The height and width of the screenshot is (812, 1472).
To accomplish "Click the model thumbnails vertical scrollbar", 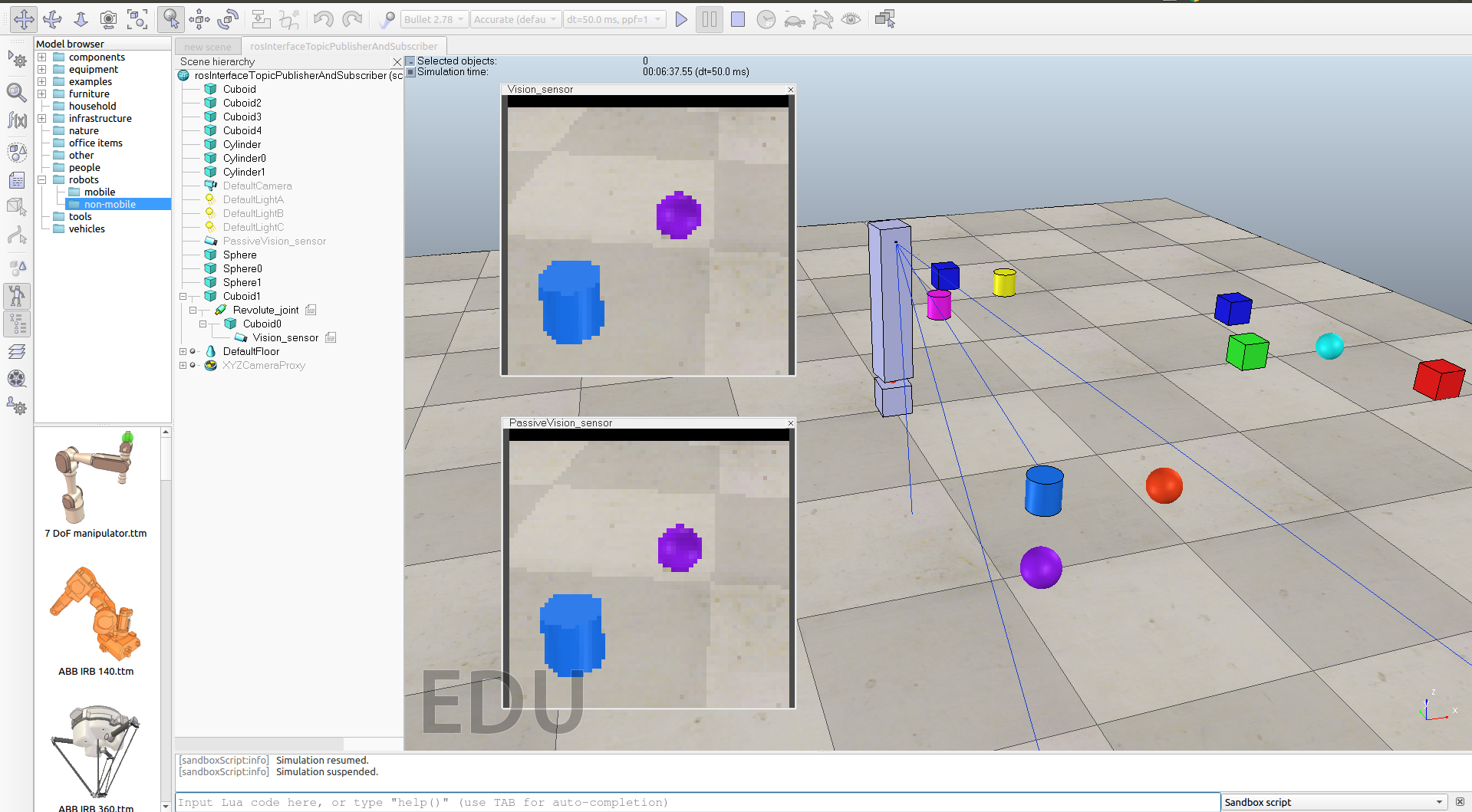I will (165, 618).
